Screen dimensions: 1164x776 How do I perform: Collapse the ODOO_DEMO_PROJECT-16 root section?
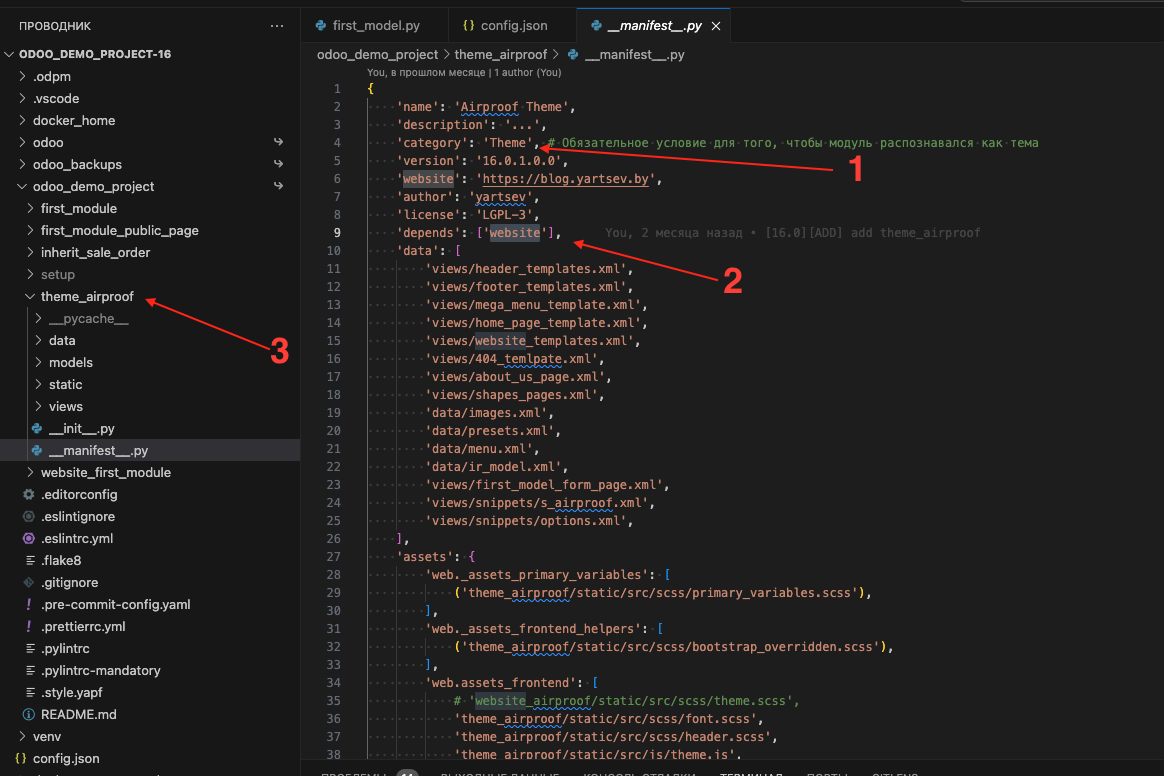coord(9,54)
